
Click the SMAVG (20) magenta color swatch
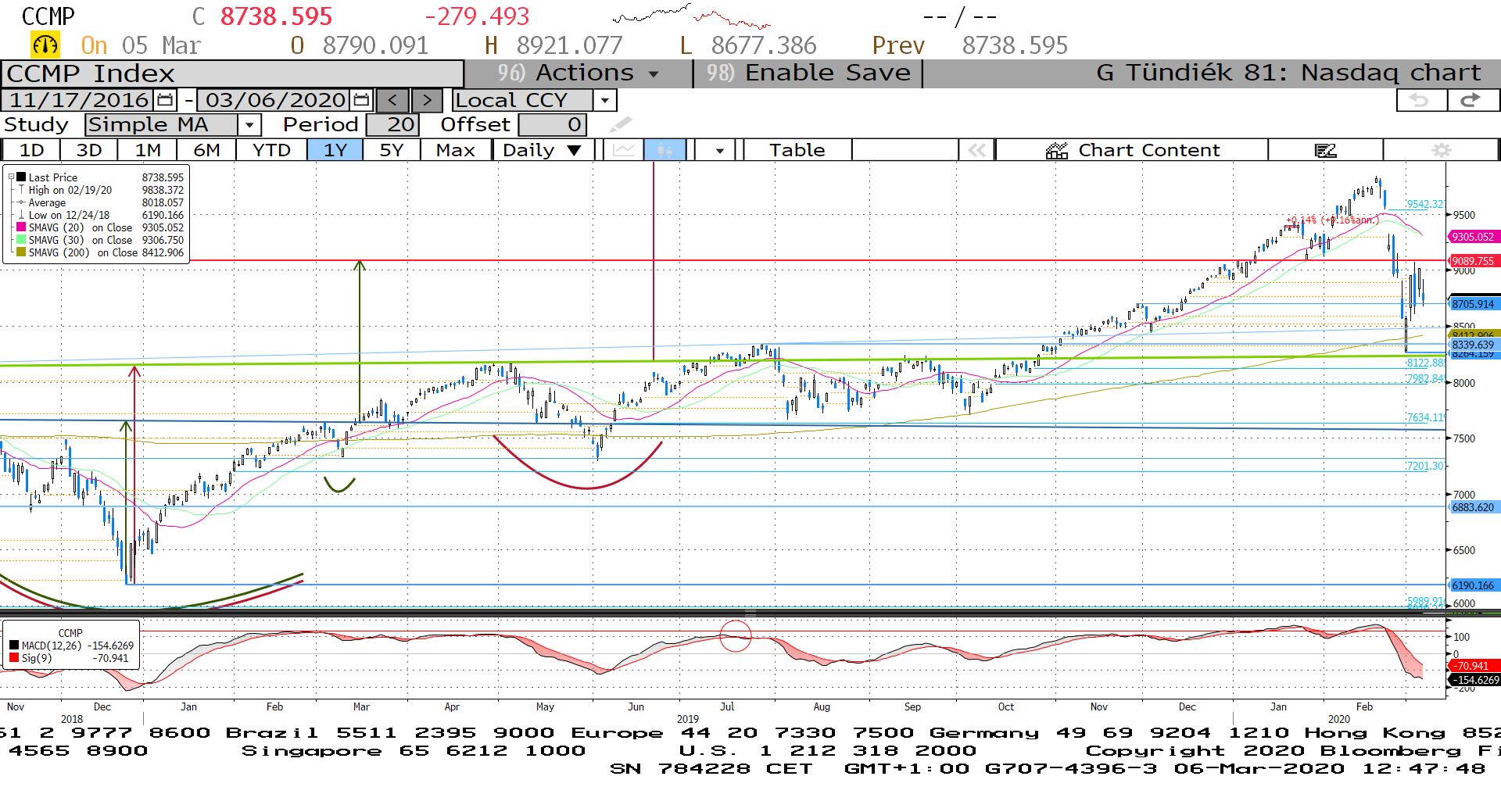pos(21,227)
